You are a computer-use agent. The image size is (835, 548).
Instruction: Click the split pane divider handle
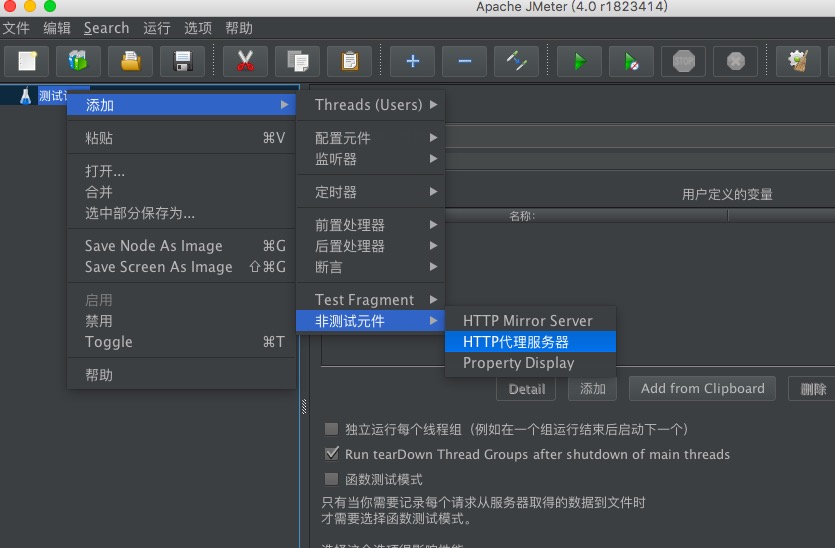(x=304, y=406)
